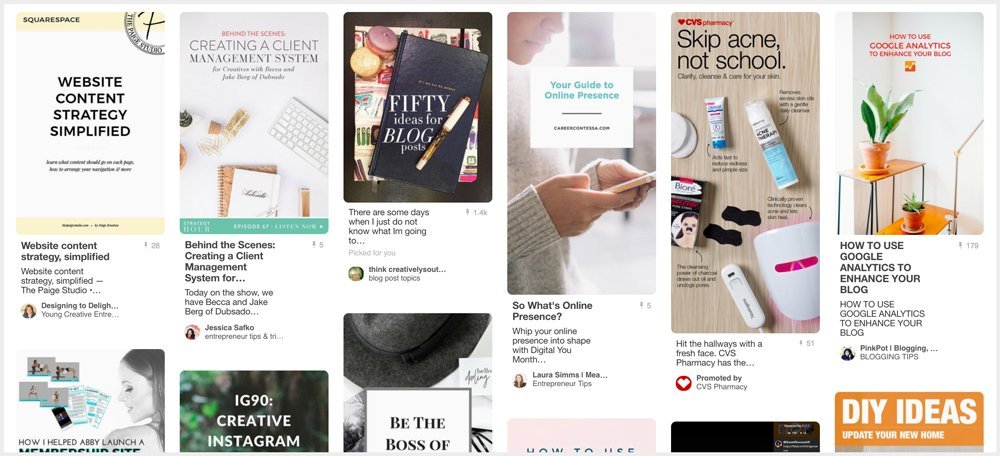Click 'So What's Online Presence?' title
Screen dimensions: 1000x456
tap(552, 311)
